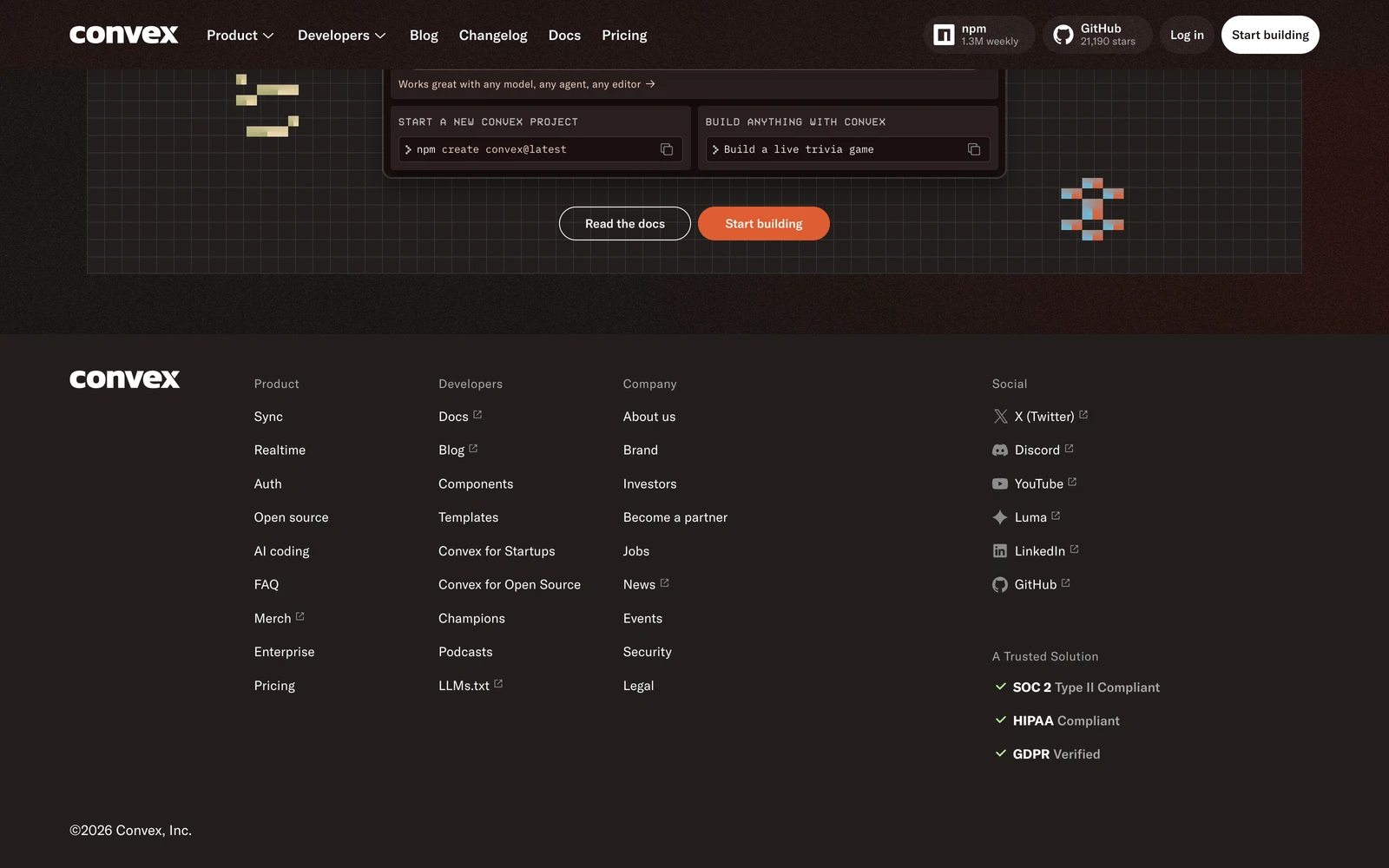
Task: Open the Sync footer link
Action: coord(268,417)
